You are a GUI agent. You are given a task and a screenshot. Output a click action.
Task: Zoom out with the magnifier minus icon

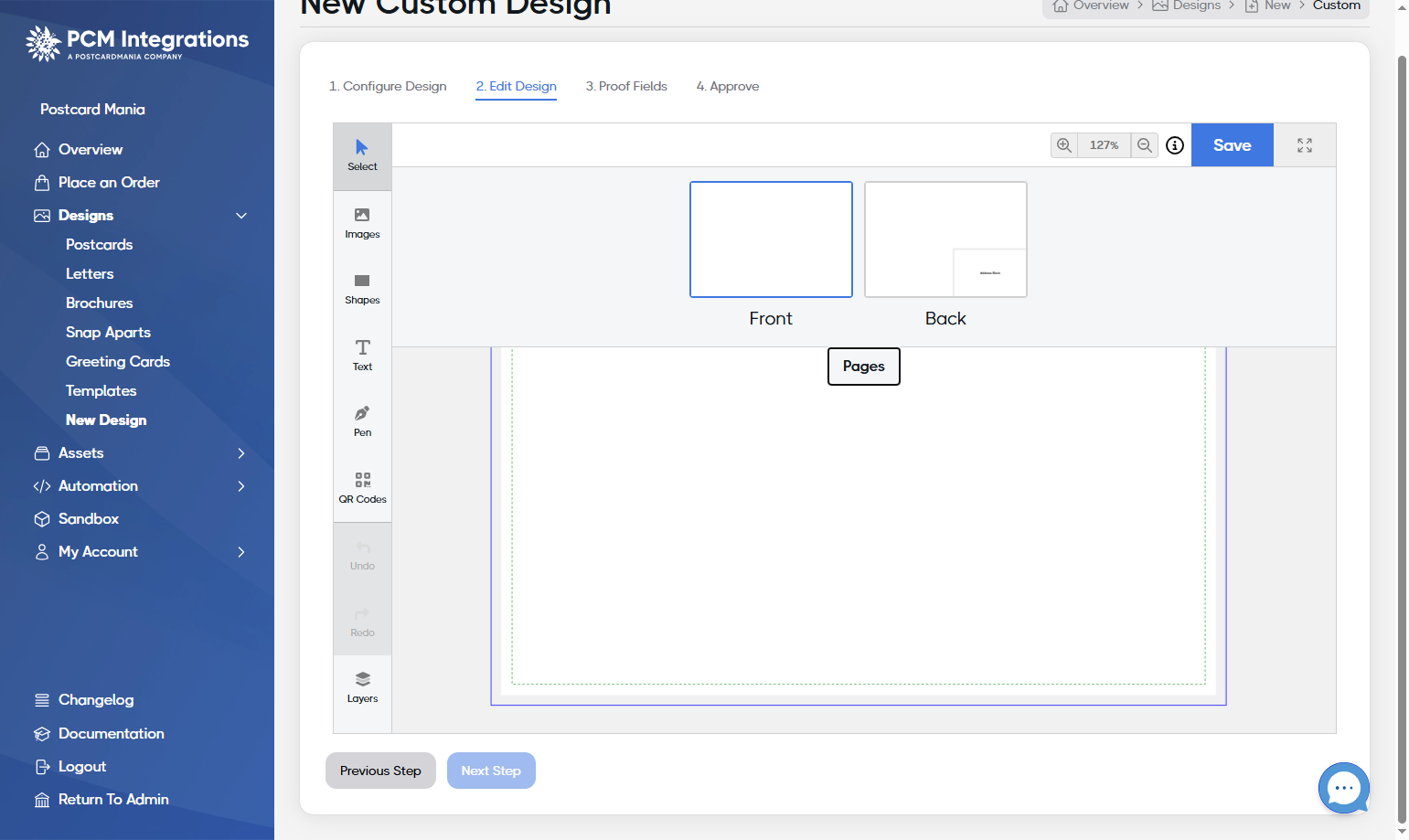click(1145, 145)
